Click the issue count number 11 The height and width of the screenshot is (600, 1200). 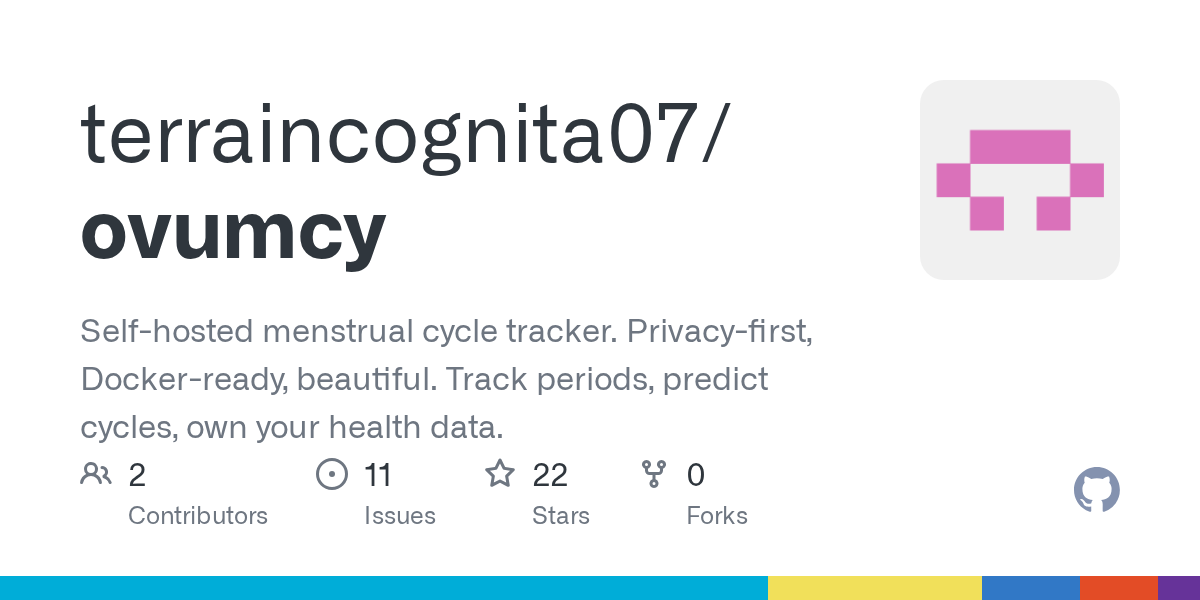pos(378,475)
